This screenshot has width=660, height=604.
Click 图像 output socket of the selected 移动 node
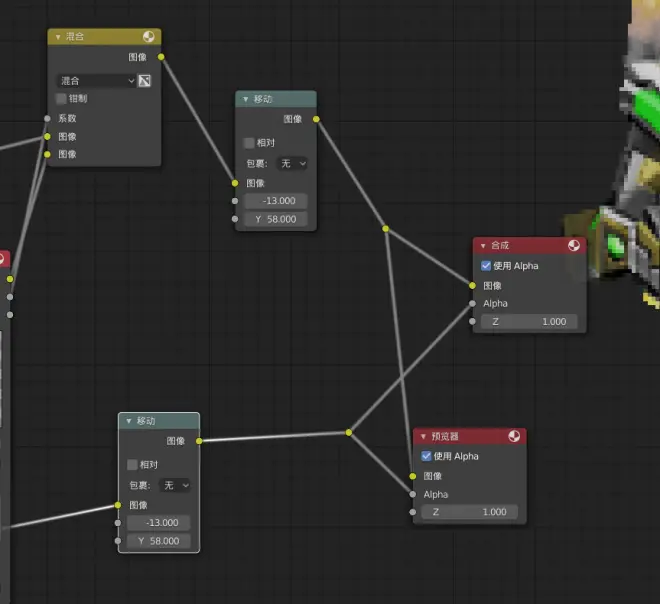199,441
